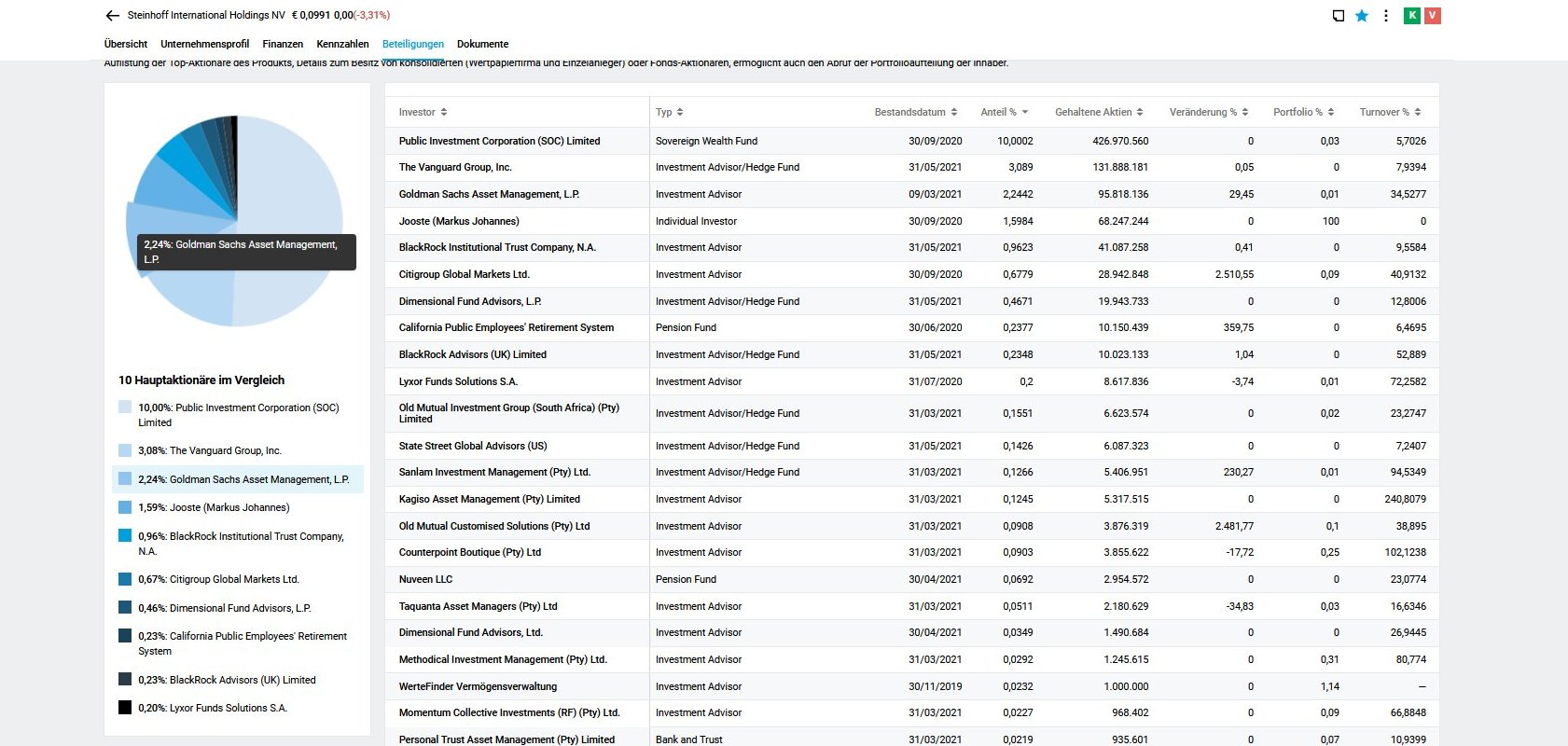
Task: Open California Public Employees' Retirement System row
Action: [x=911, y=327]
